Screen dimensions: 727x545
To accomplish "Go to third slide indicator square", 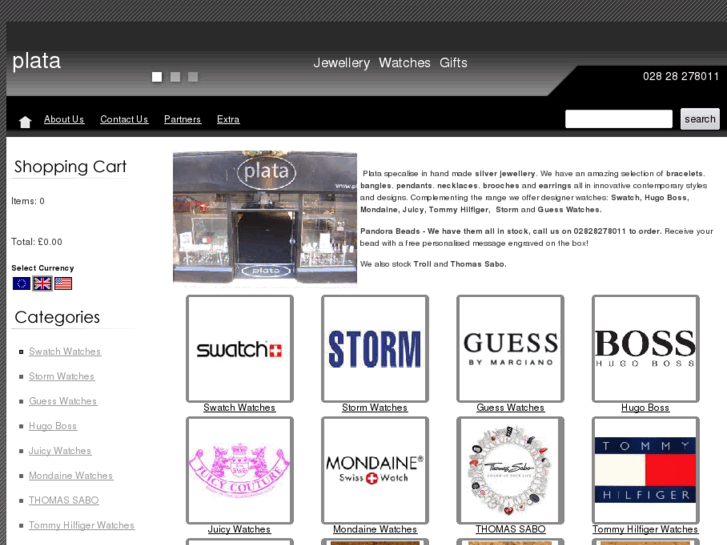I will pos(193,77).
